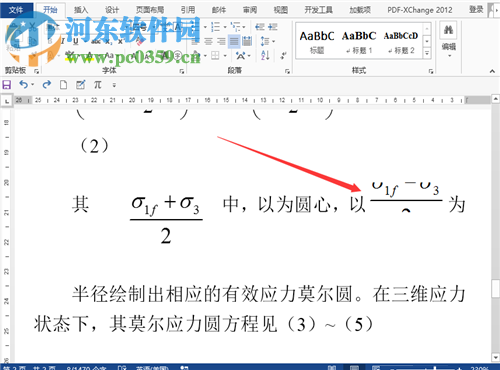This screenshot has height=370, width=500.
Task: Open the undo history dropdown arrow
Action: point(33,85)
